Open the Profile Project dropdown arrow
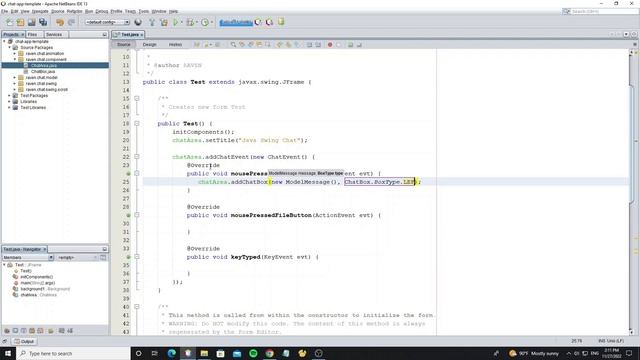The width and height of the screenshot is (640, 360). click(211, 22)
